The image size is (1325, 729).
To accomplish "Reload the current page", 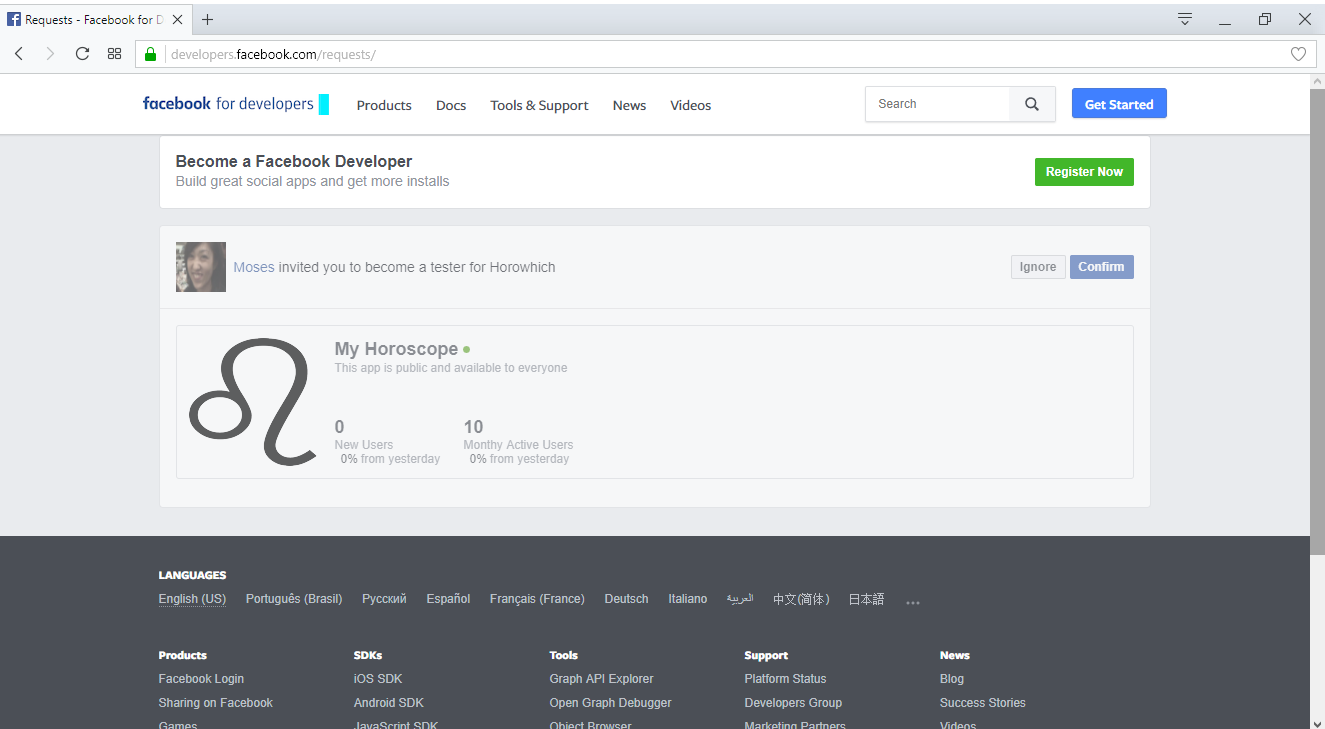I will 82,54.
